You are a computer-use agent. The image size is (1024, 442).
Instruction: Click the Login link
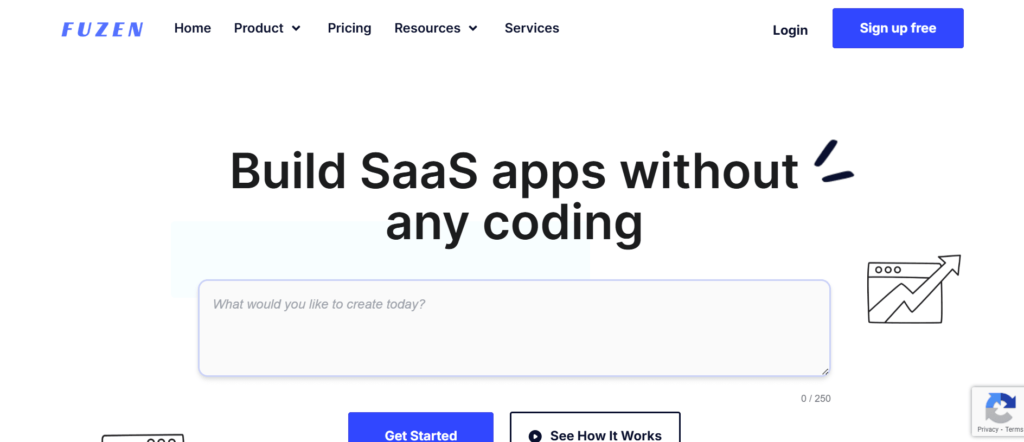tap(790, 30)
